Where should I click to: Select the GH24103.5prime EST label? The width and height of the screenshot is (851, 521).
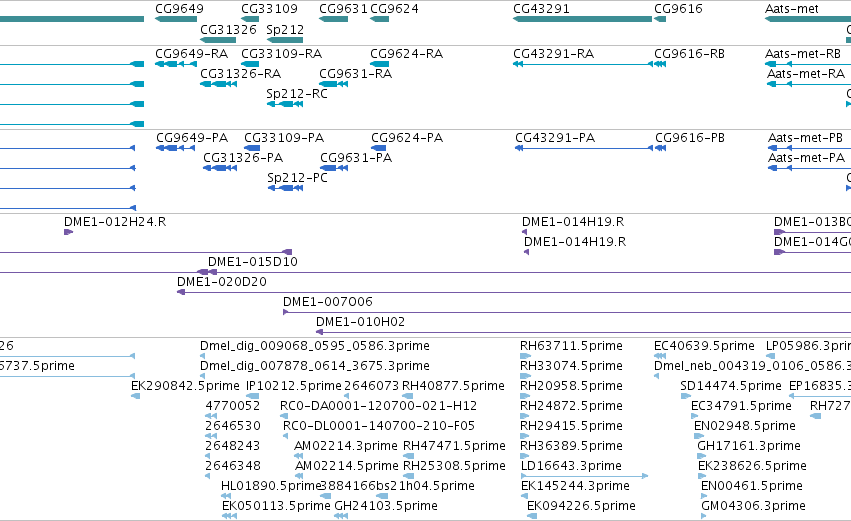point(386,506)
